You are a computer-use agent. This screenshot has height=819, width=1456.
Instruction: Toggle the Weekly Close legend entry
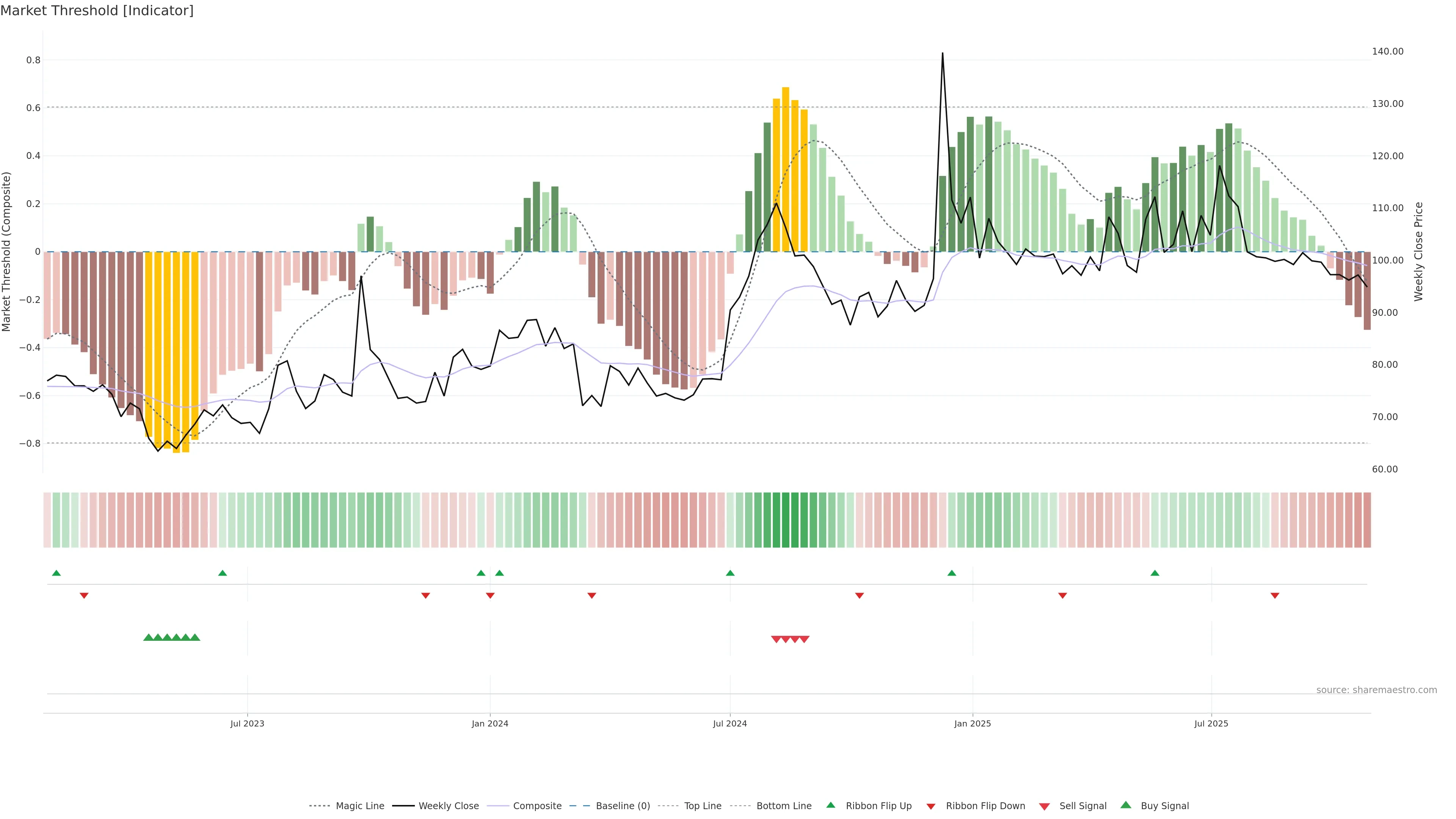point(448,806)
